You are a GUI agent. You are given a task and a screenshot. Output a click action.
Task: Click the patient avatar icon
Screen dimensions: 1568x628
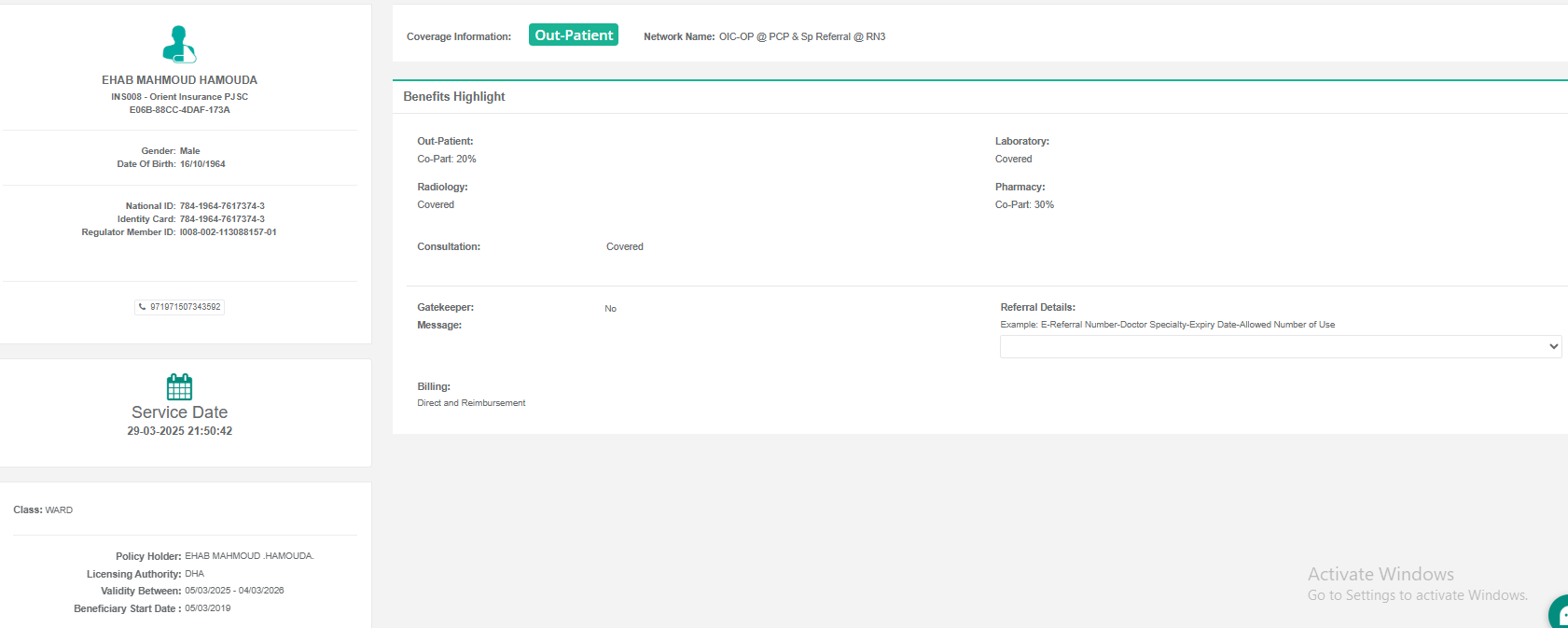click(x=179, y=45)
